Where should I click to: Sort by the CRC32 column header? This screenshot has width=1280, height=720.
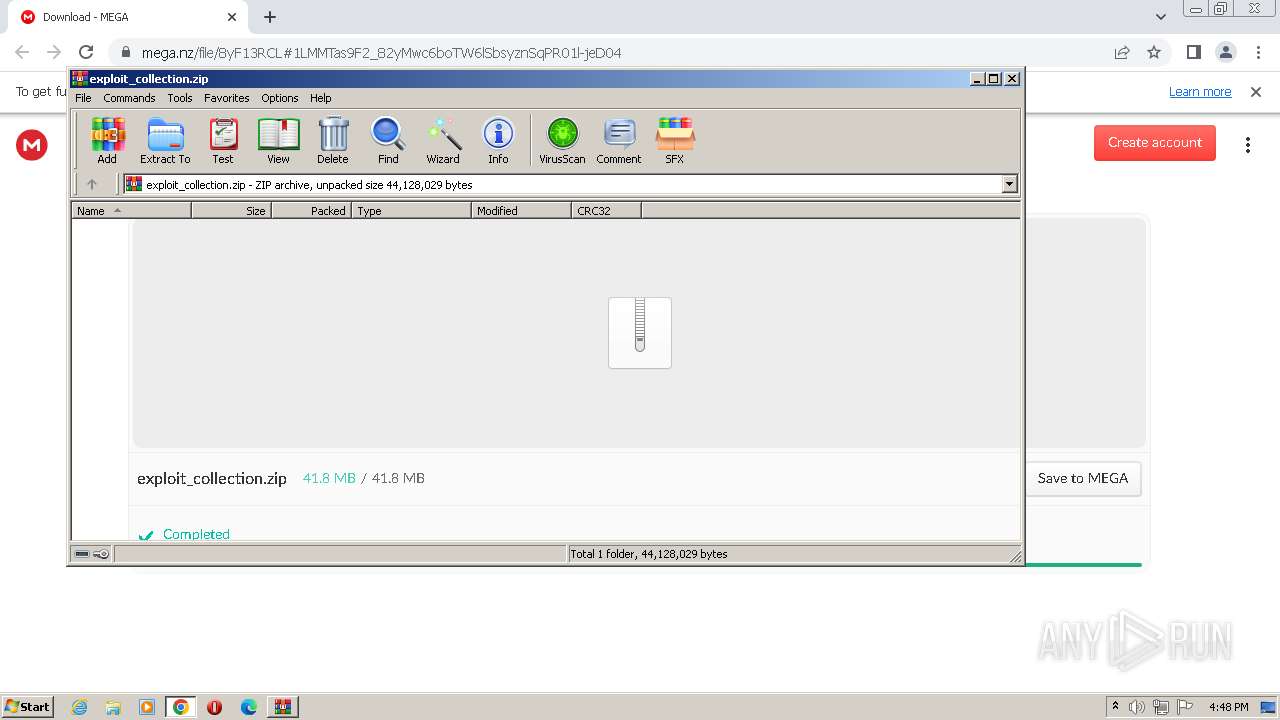tap(607, 210)
